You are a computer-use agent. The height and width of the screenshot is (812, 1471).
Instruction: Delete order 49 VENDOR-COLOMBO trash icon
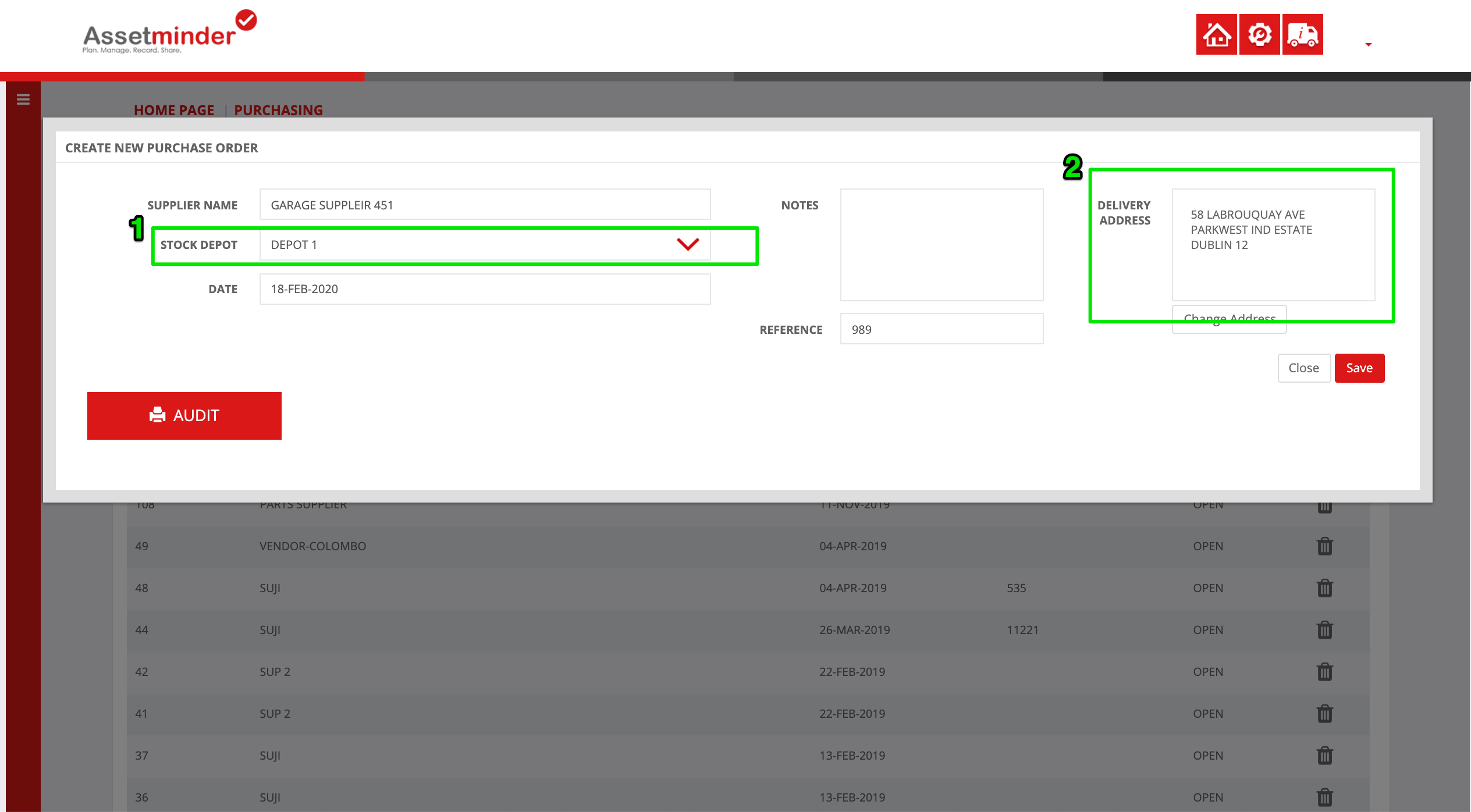1324,546
